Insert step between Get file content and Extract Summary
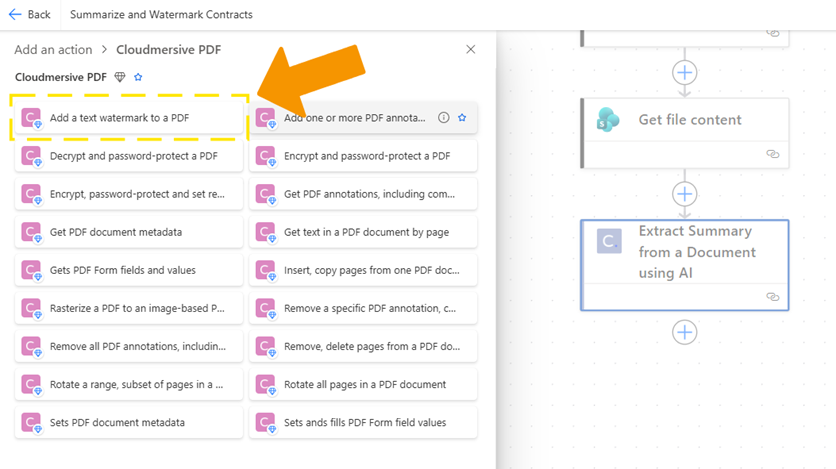The width and height of the screenshot is (836, 469). click(x=685, y=194)
